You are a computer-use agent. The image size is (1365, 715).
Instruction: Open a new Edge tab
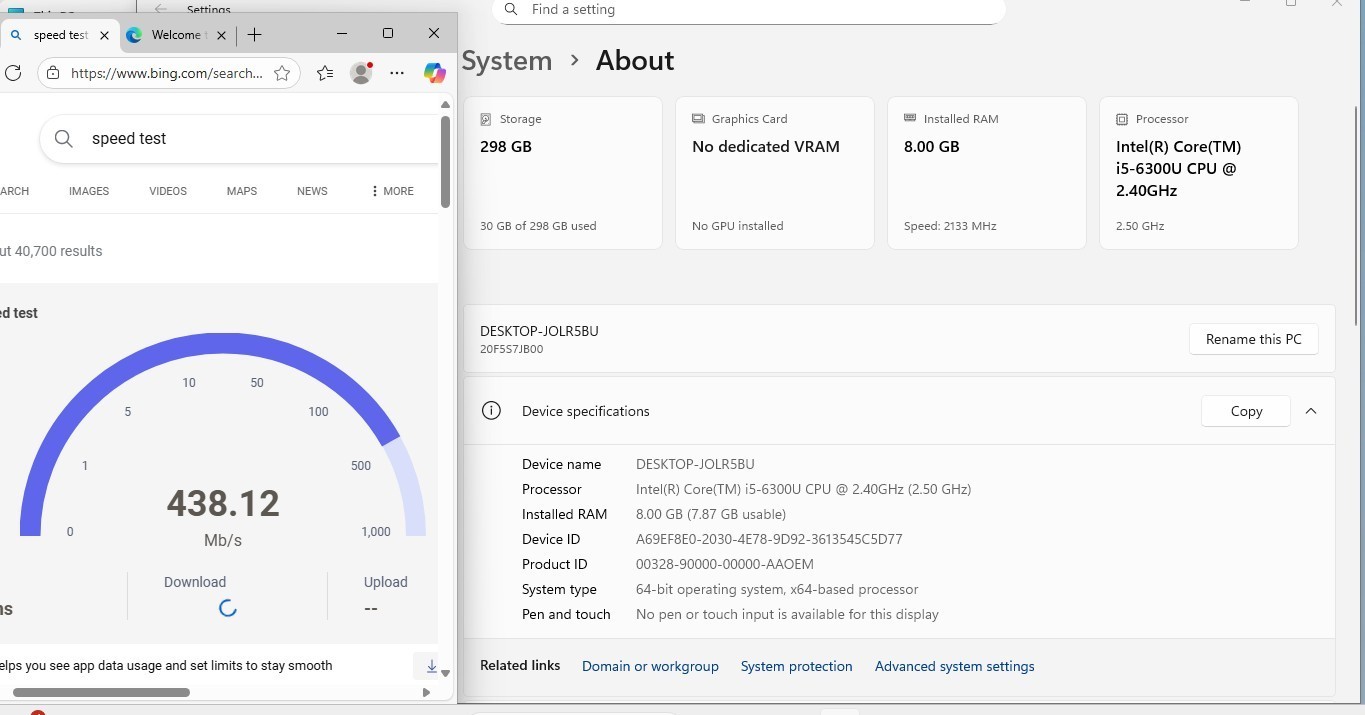255,34
